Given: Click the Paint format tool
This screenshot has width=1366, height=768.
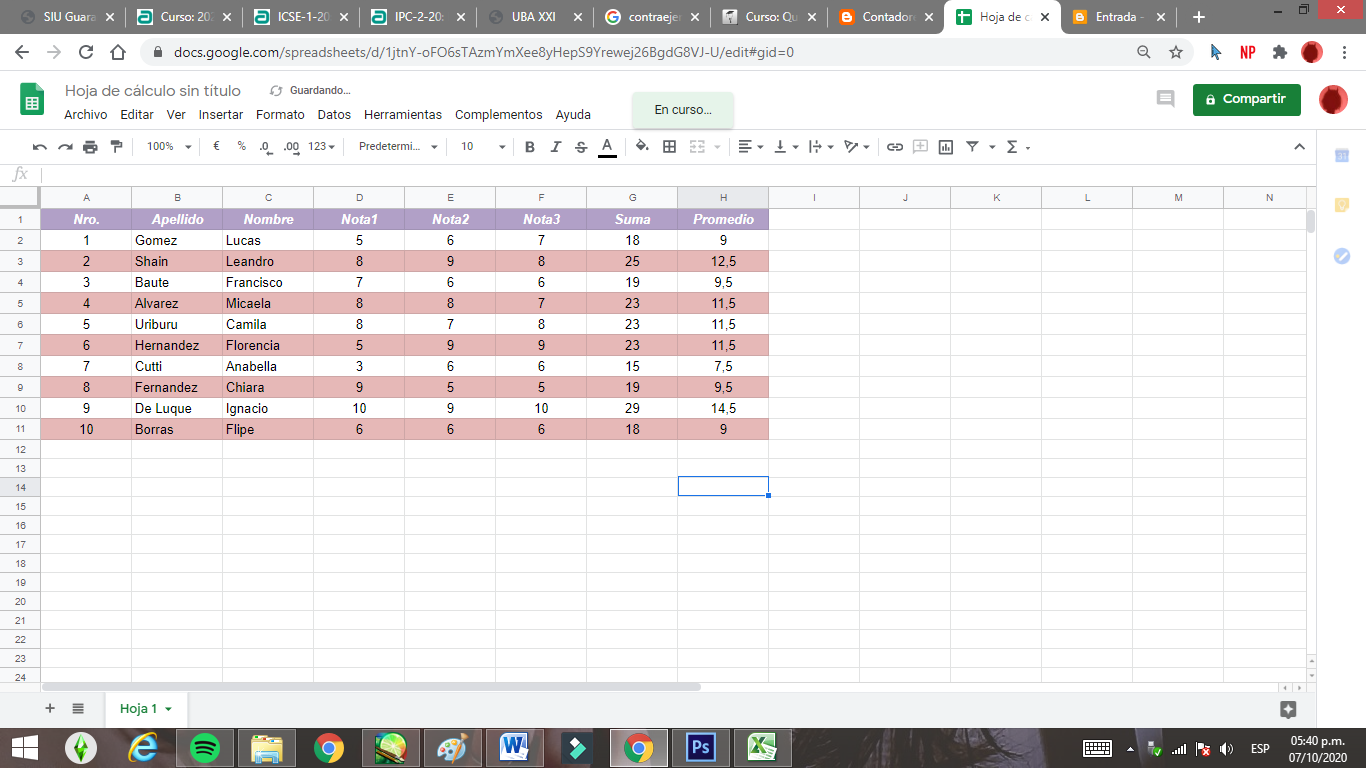Looking at the screenshot, I should tap(115, 146).
